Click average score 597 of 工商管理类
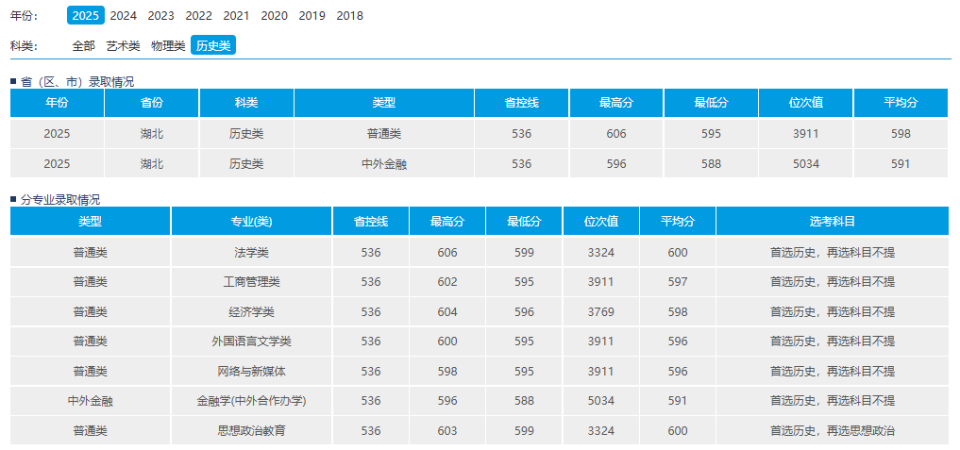 click(678, 282)
